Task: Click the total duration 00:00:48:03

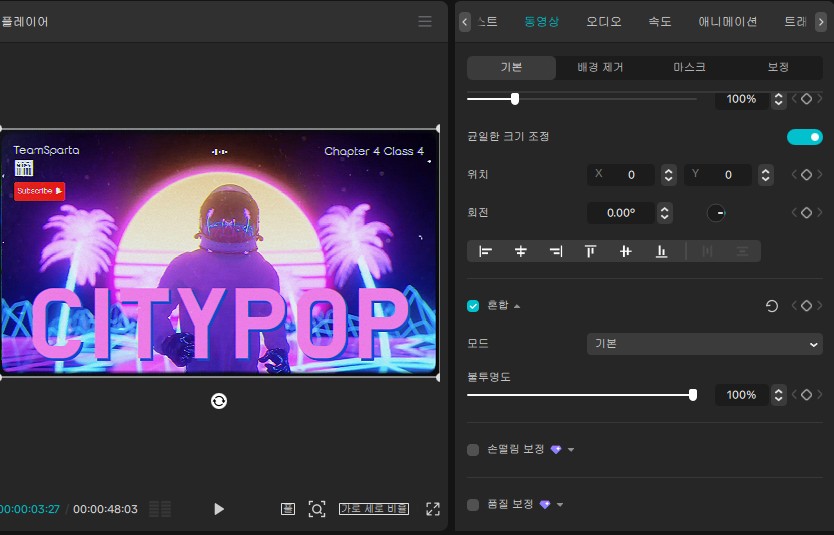Action: pyautogui.click(x=105, y=509)
